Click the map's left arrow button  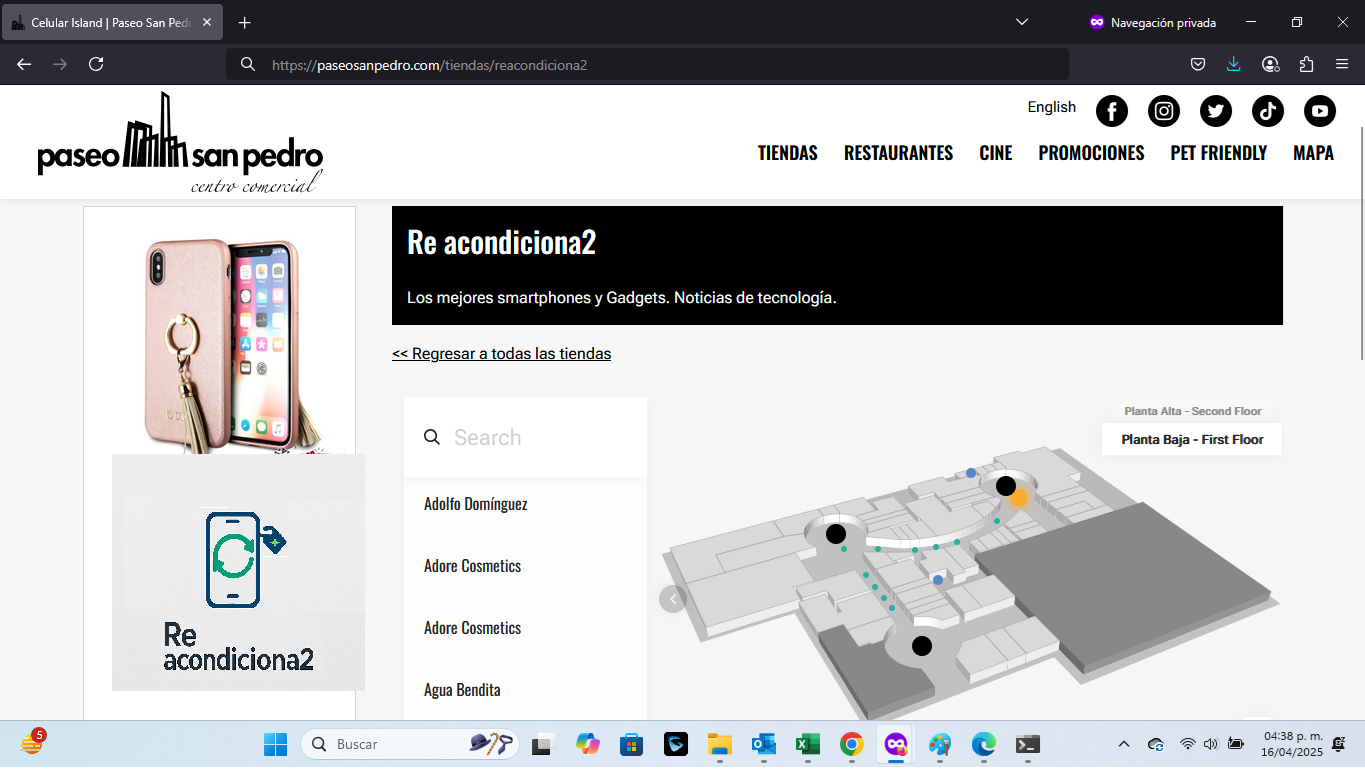[x=673, y=599]
